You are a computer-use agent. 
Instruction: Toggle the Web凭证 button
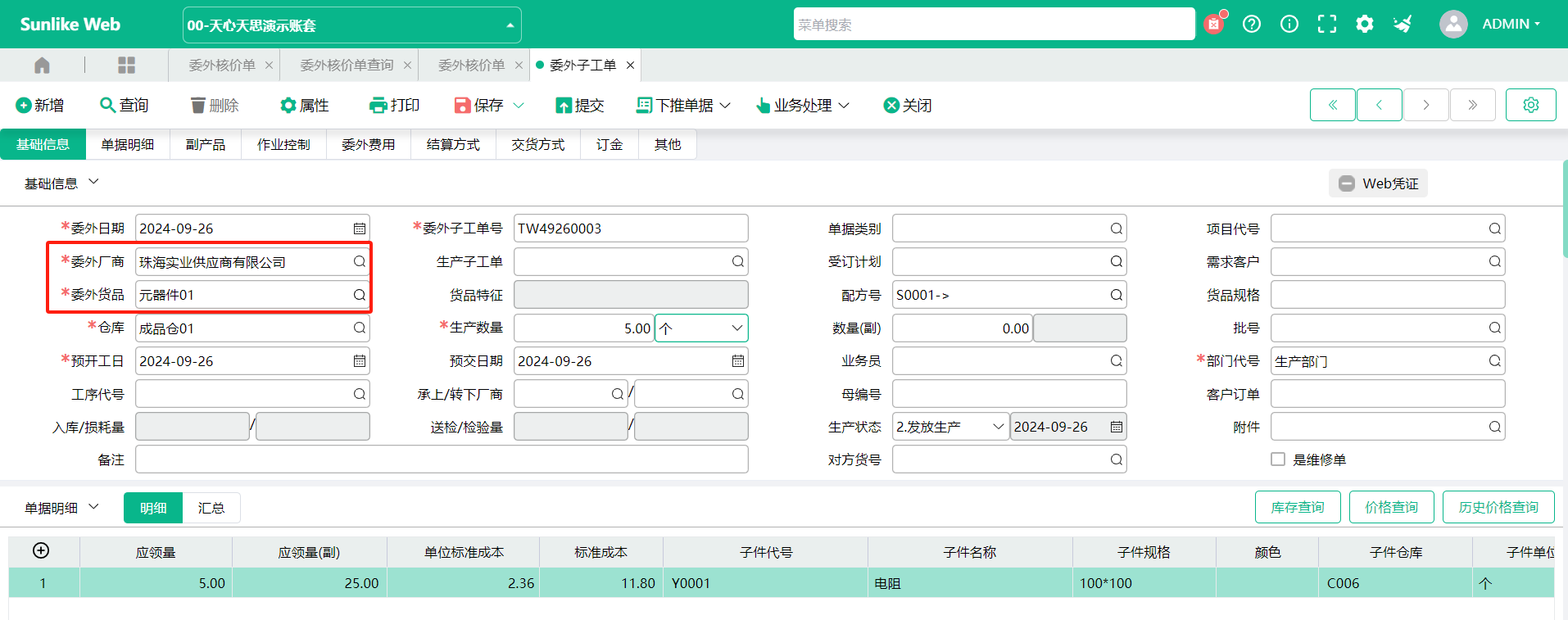click(1378, 183)
